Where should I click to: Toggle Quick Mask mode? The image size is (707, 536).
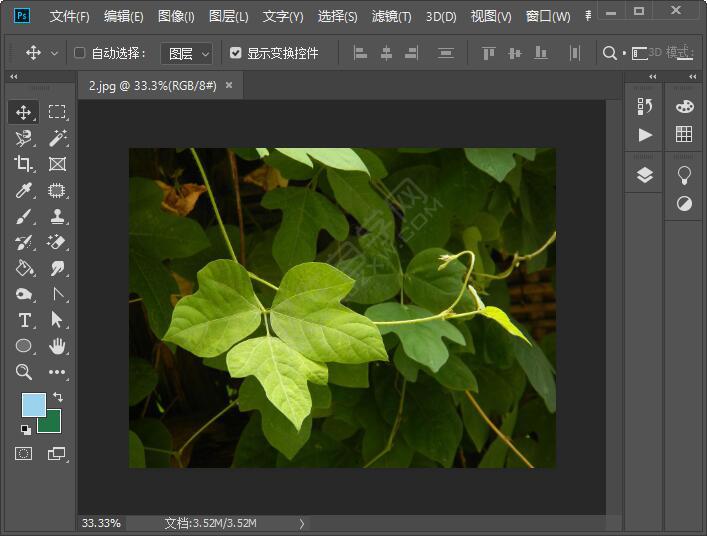click(x=24, y=453)
